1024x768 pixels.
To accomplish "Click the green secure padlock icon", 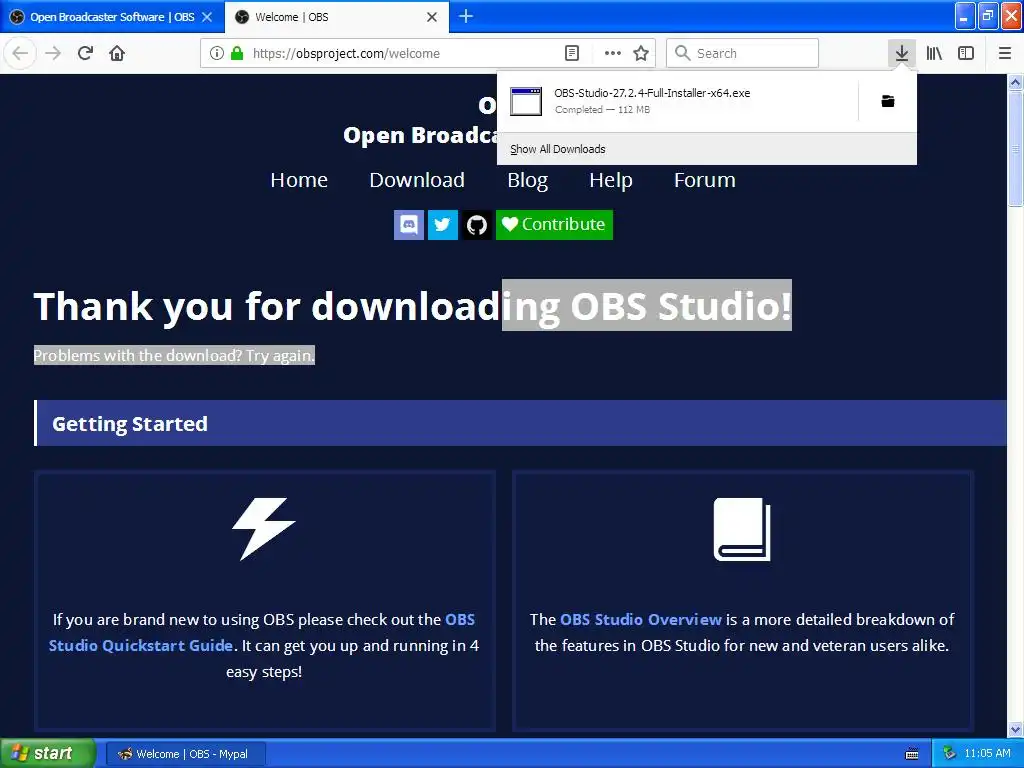I will (237, 54).
